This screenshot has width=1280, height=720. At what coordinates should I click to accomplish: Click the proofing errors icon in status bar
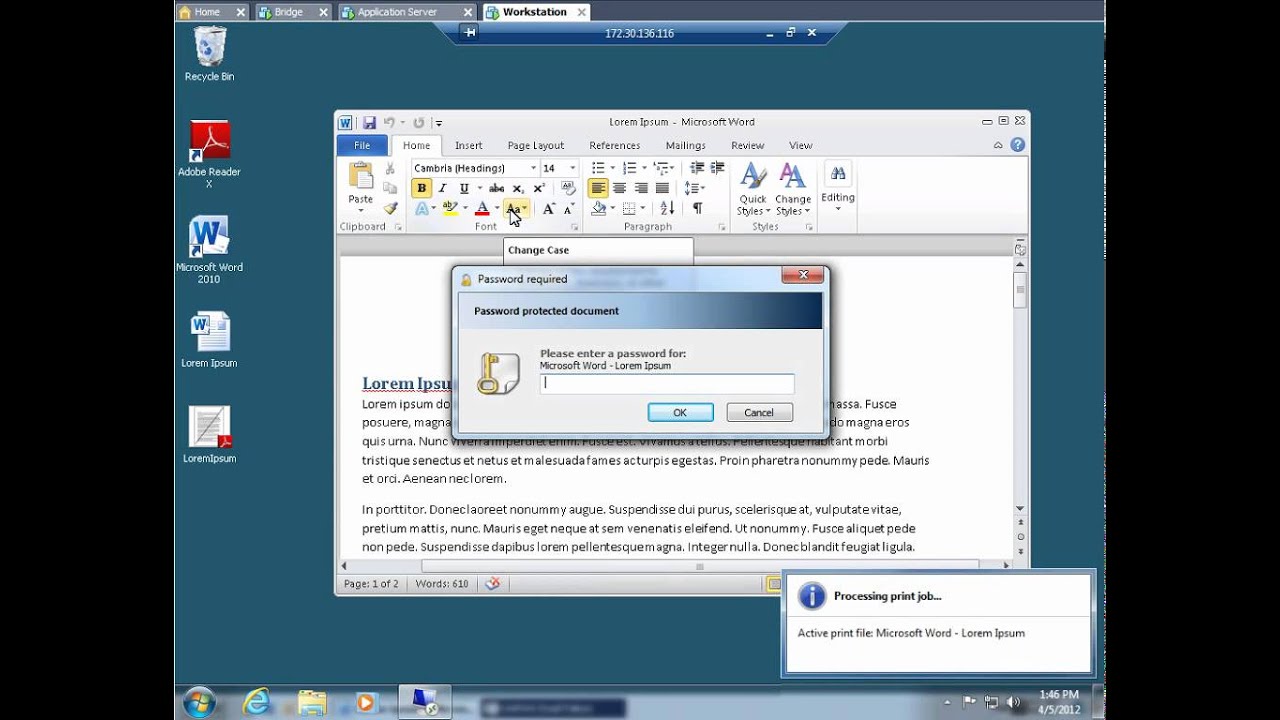(491, 583)
